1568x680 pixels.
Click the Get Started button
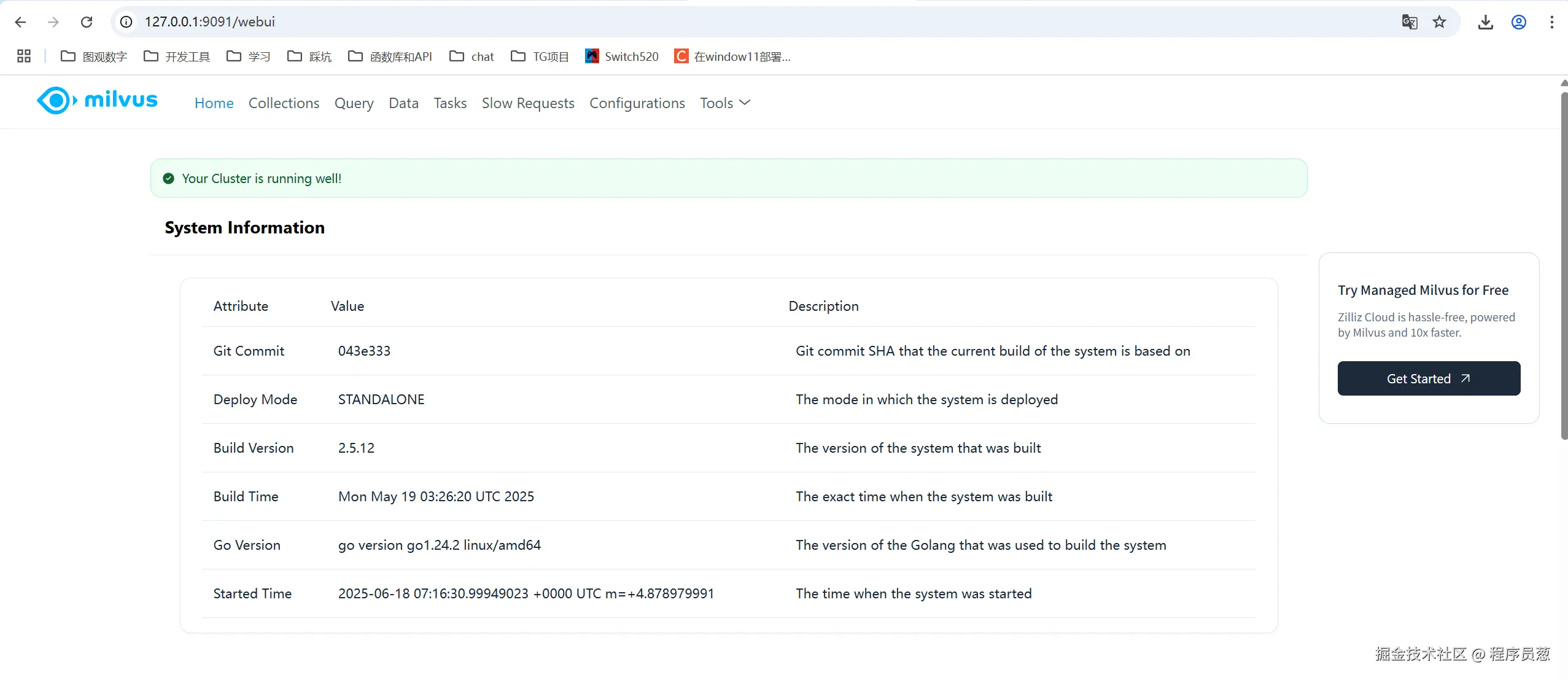tap(1429, 378)
